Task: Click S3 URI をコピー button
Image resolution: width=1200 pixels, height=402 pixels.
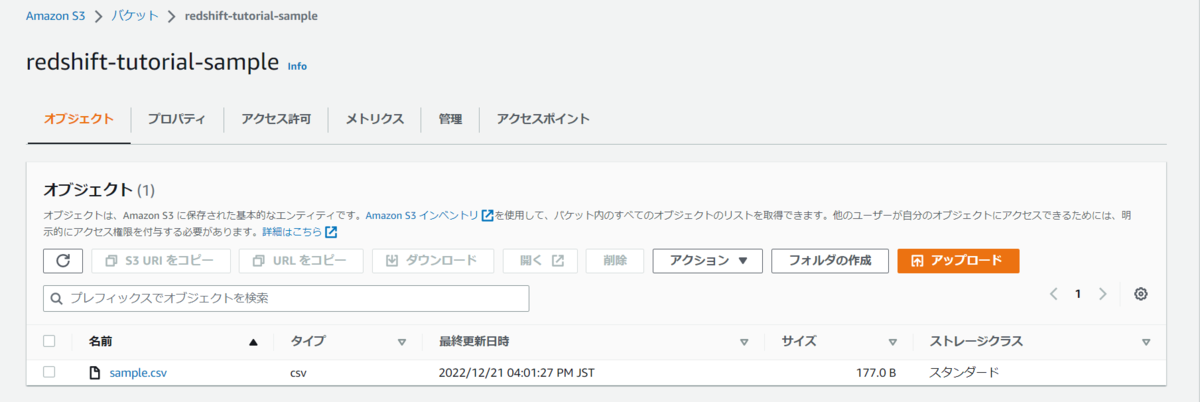Action: coord(161,261)
